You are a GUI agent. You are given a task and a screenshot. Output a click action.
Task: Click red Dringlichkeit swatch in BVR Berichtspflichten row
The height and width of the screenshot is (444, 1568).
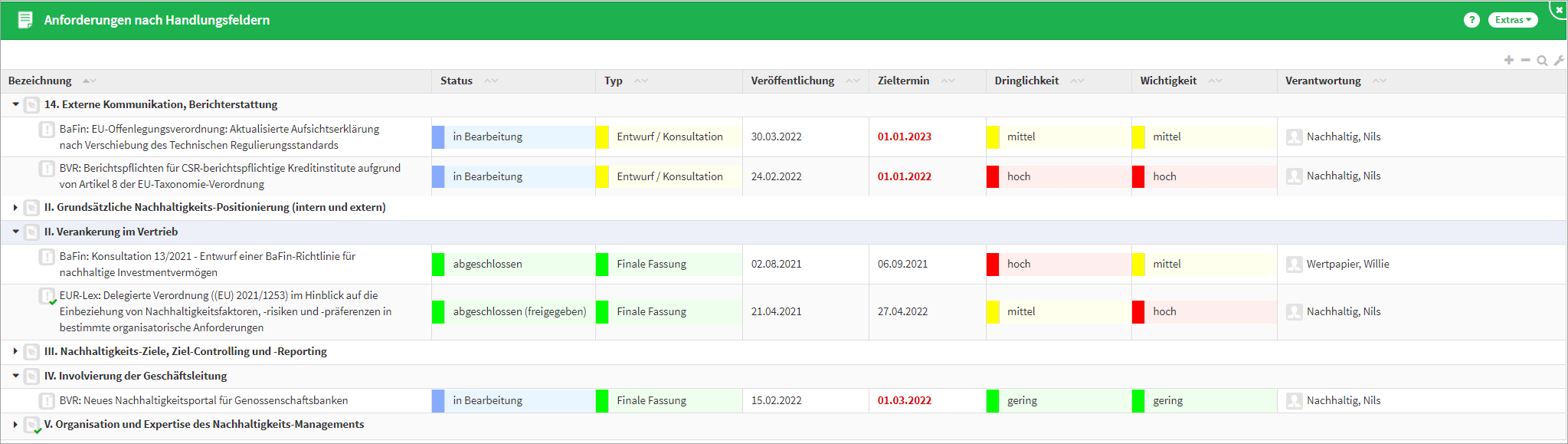point(992,176)
